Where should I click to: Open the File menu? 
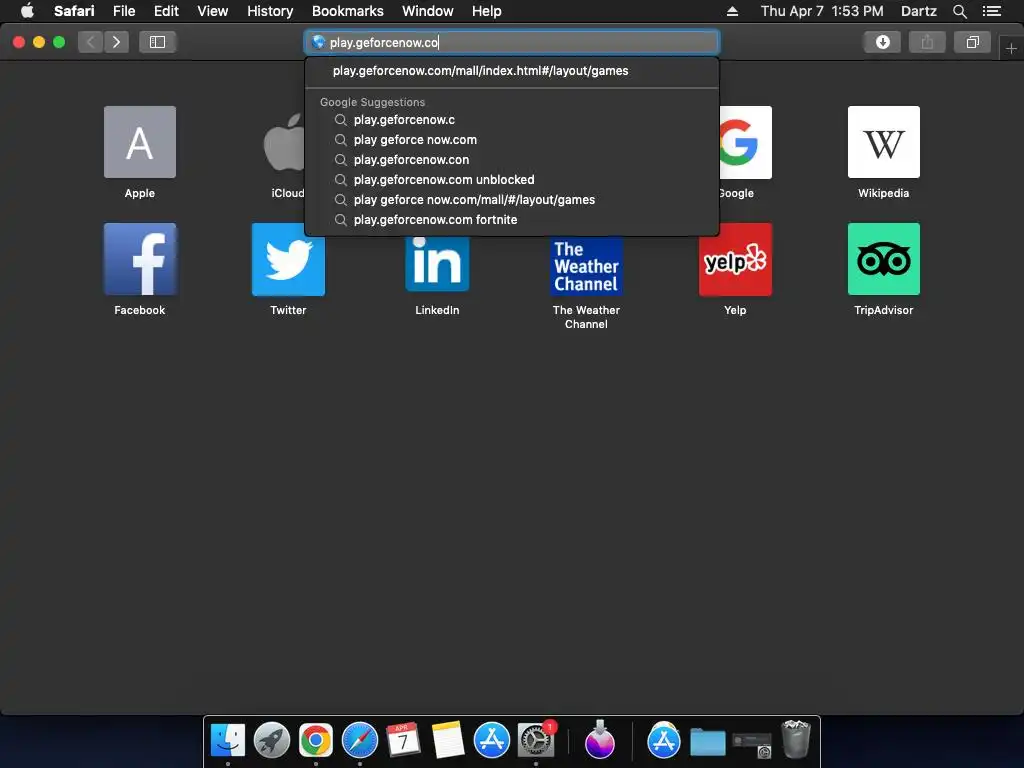click(x=124, y=11)
